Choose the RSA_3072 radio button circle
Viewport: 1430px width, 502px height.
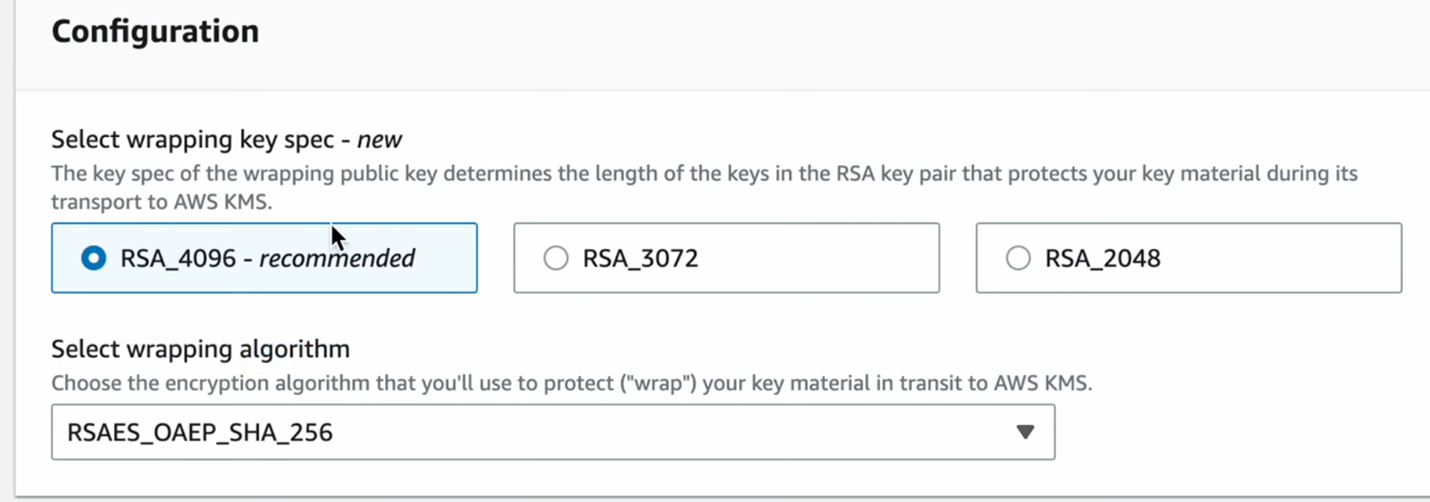(x=555, y=258)
